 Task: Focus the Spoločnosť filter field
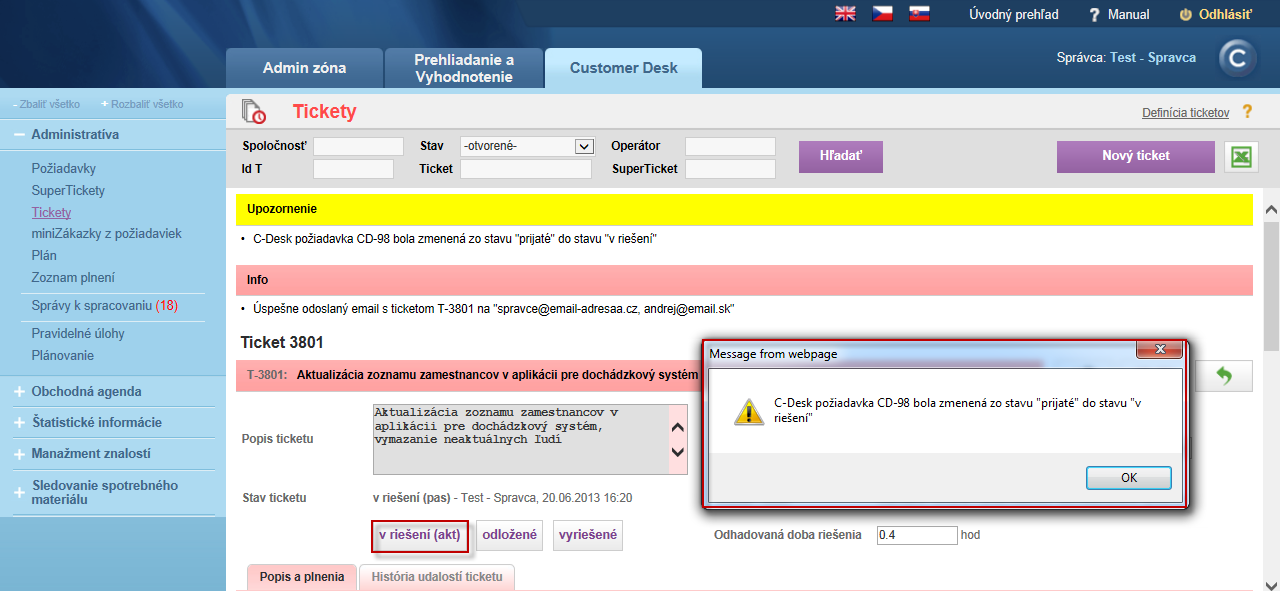tap(358, 147)
